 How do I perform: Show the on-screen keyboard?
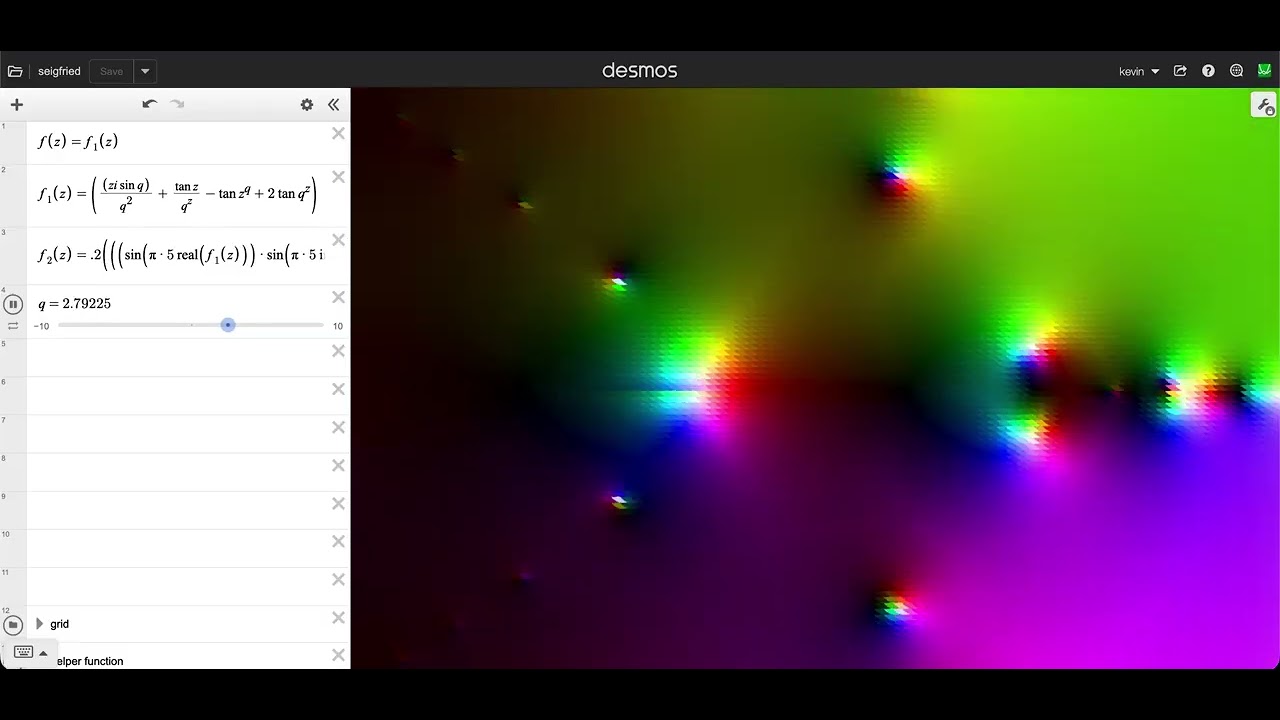click(x=24, y=652)
